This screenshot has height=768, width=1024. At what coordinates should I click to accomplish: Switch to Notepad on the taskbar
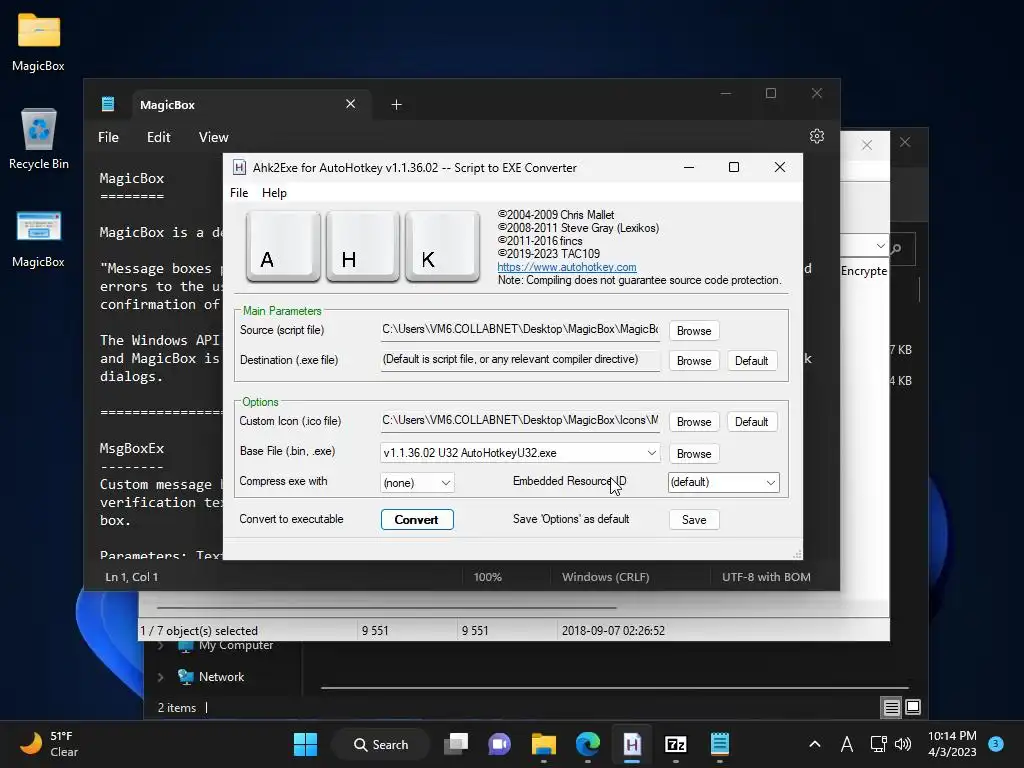point(720,744)
